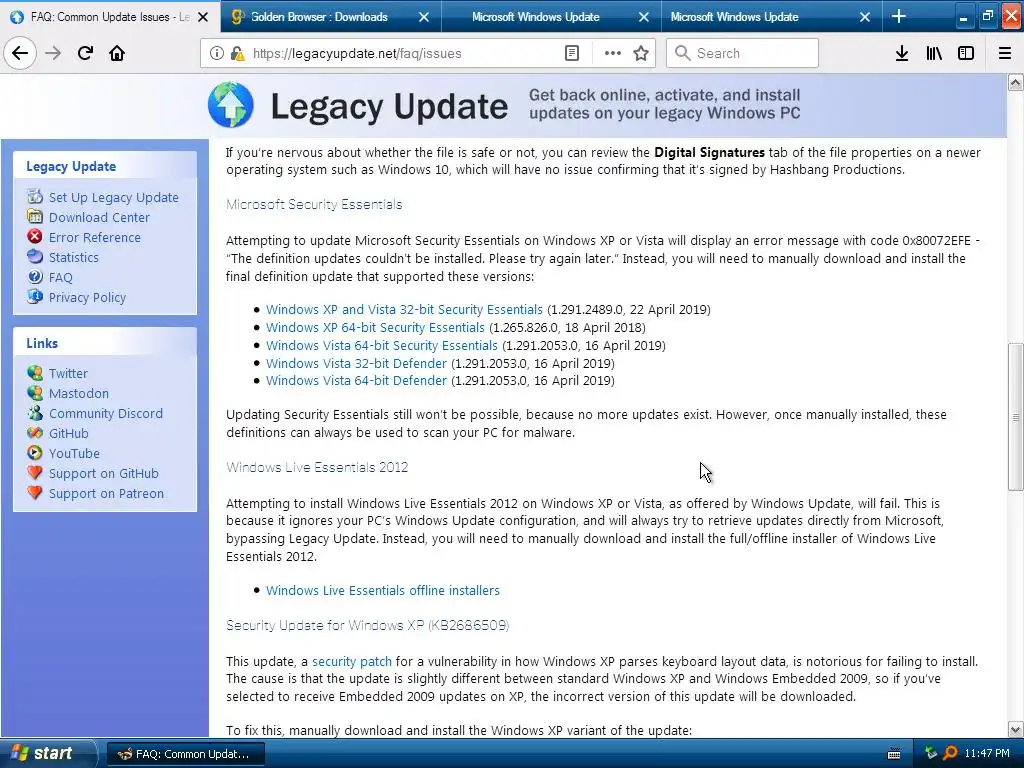Go back to the previous page
This screenshot has width=1024, height=768.
point(20,53)
